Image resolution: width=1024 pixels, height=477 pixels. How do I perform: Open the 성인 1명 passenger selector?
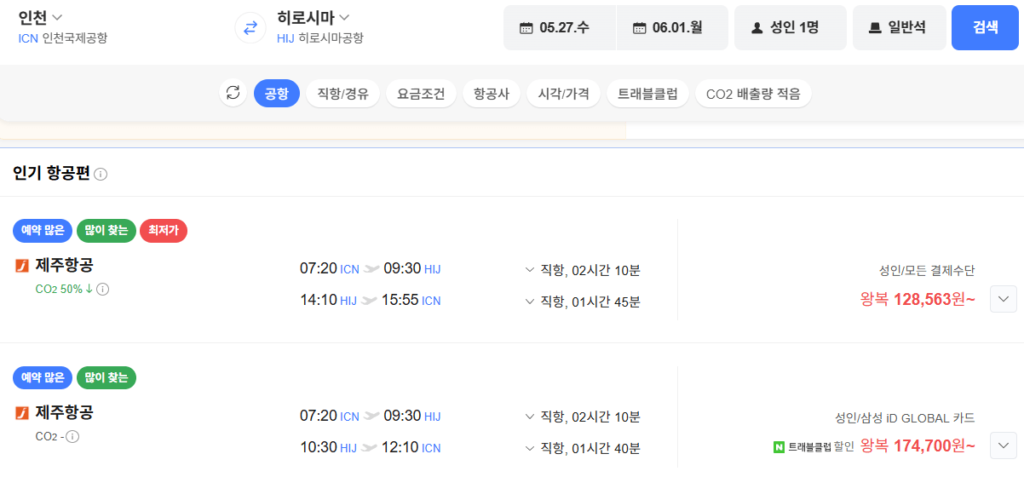790,27
